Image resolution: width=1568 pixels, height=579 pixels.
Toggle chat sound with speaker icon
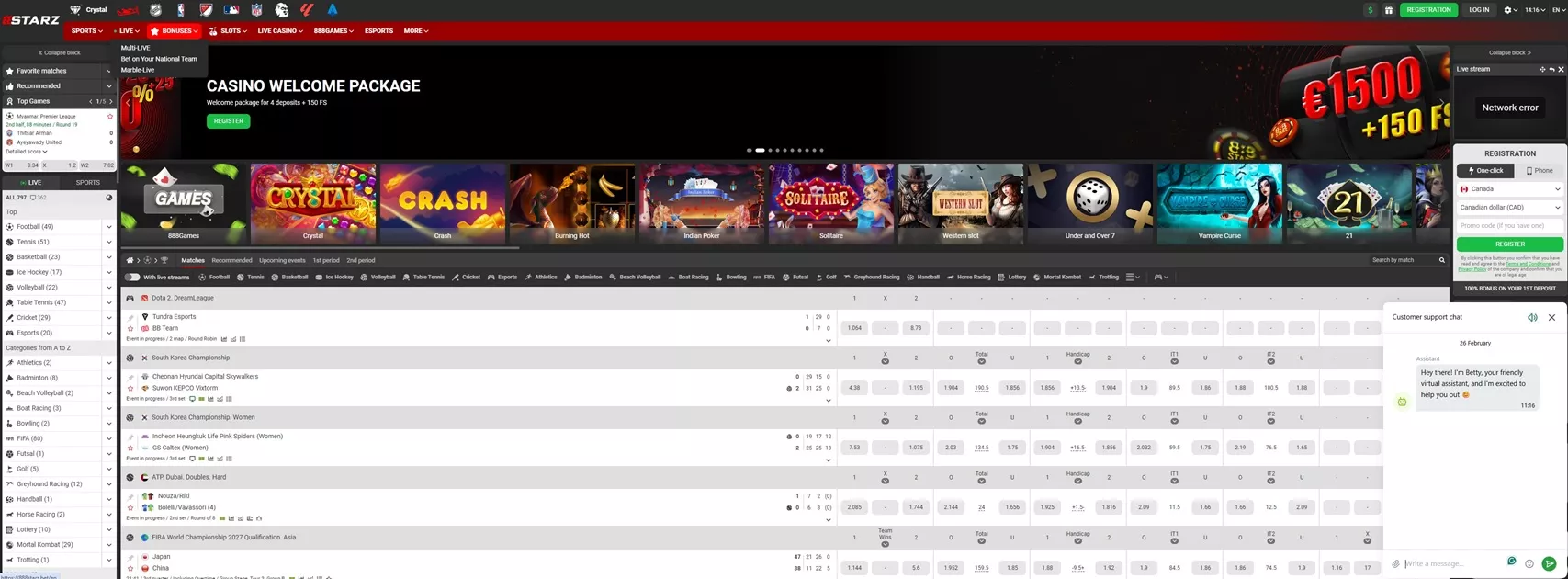pyautogui.click(x=1532, y=317)
